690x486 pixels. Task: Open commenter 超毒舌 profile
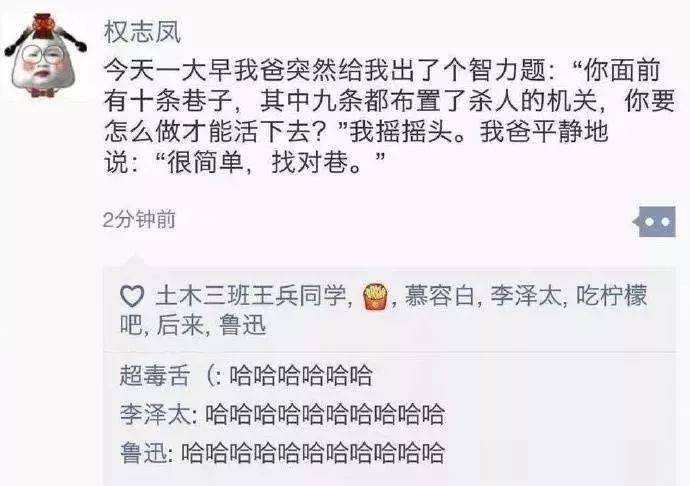[154, 376]
